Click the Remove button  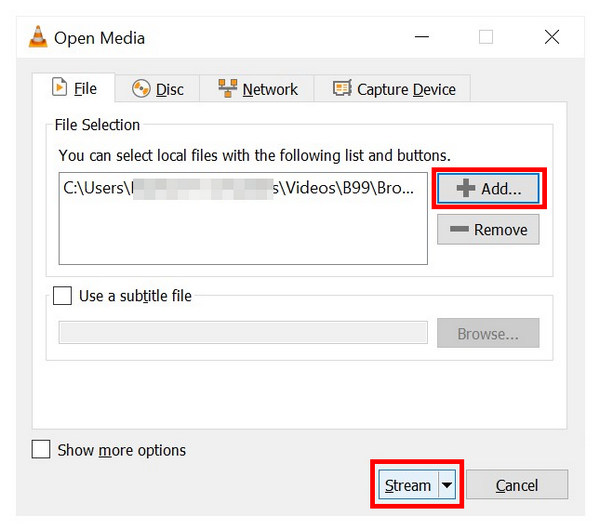[488, 230]
